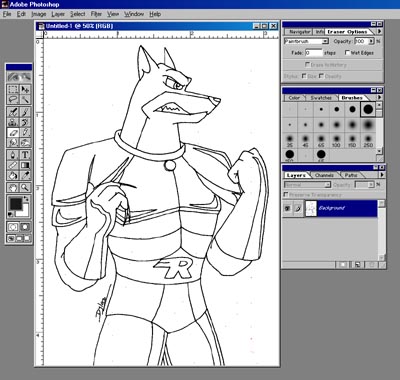Choose full screen with menu bar mode
Viewport: 400px width, 380px height.
(x=19, y=239)
